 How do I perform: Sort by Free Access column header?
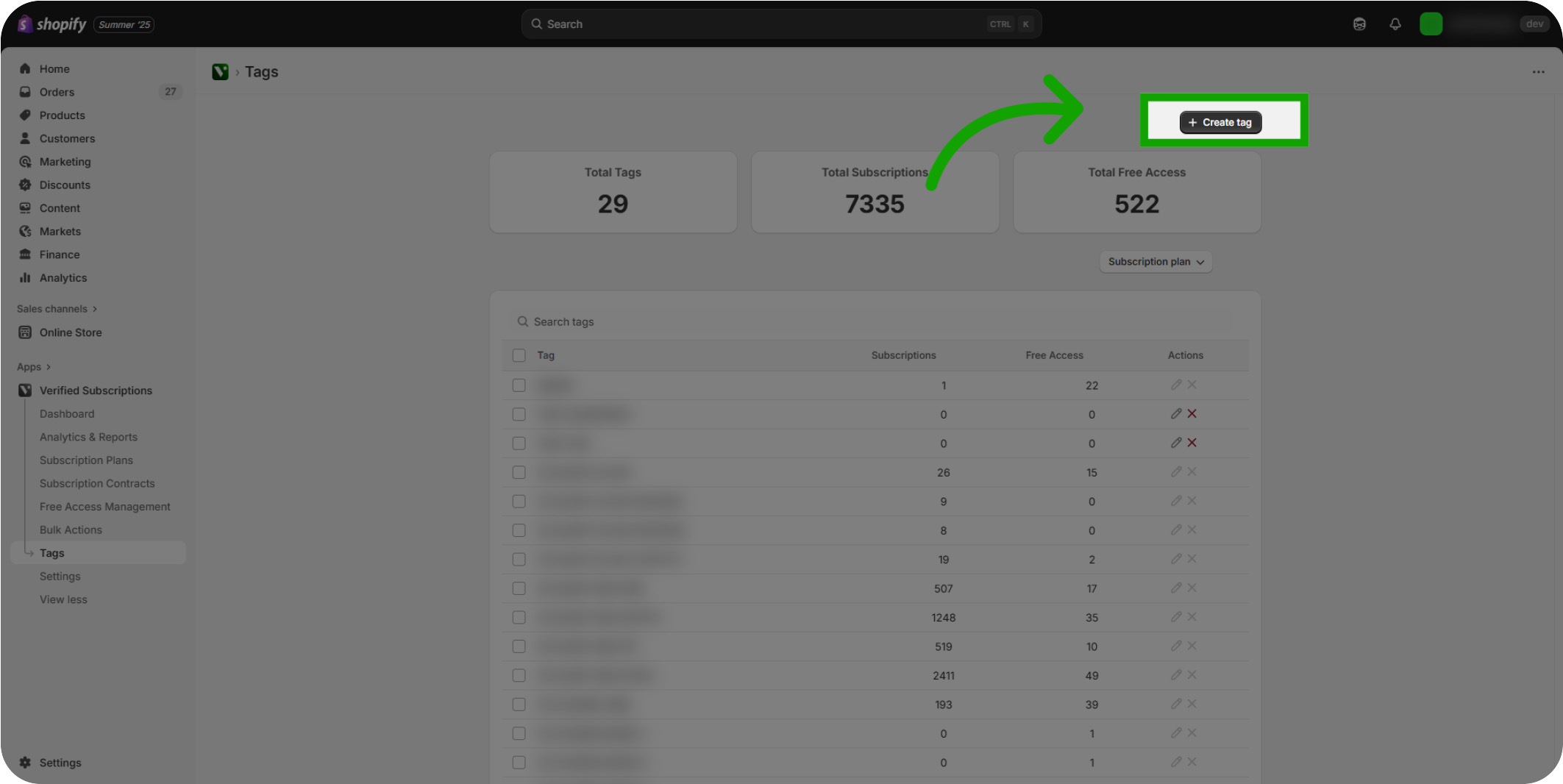1054,355
